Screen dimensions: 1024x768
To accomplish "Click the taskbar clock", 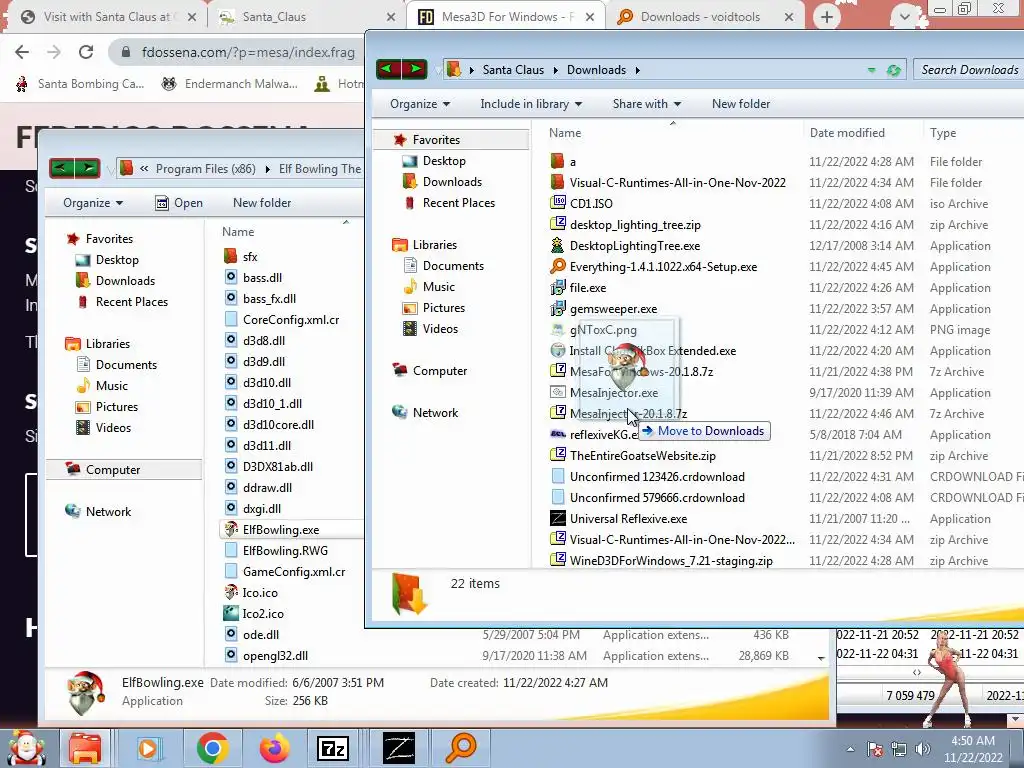I will click(x=973, y=749).
